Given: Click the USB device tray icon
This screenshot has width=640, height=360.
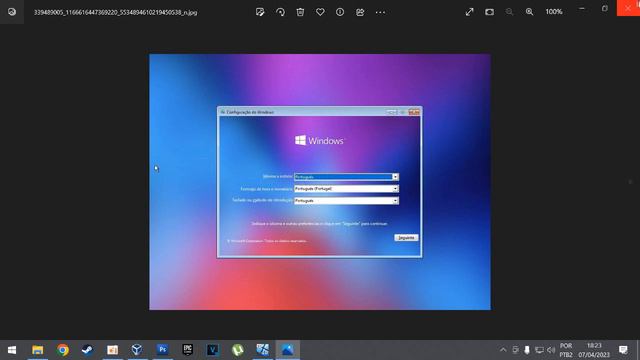Looking at the screenshot, I should tap(527, 350).
